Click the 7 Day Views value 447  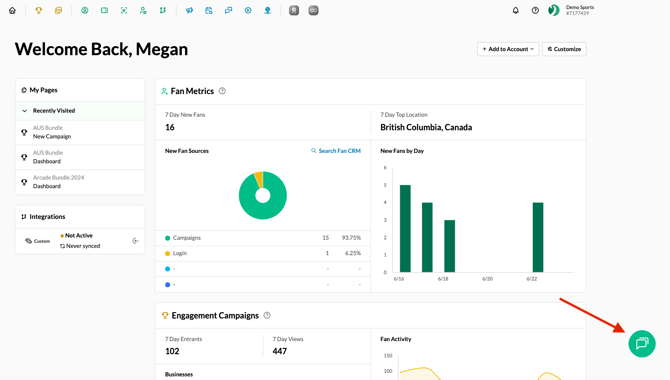click(279, 351)
